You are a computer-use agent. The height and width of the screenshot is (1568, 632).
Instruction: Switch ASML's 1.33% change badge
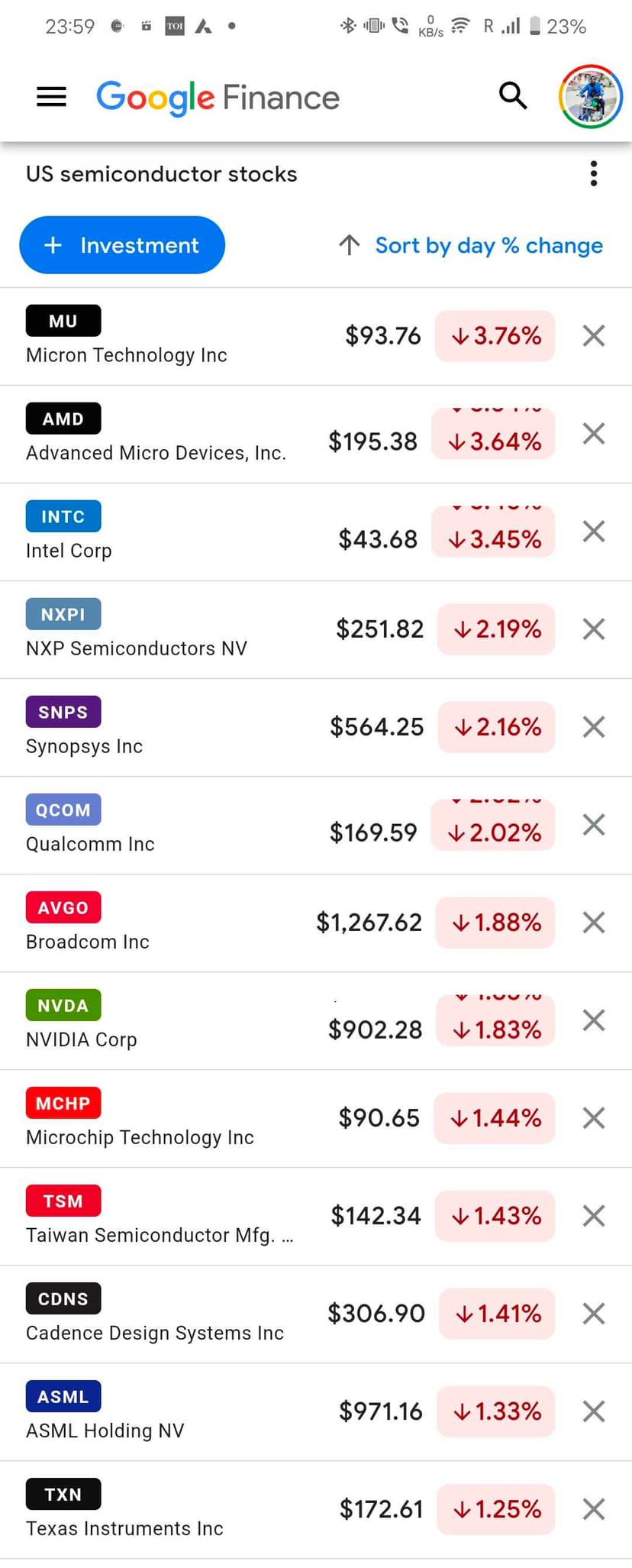496,1411
